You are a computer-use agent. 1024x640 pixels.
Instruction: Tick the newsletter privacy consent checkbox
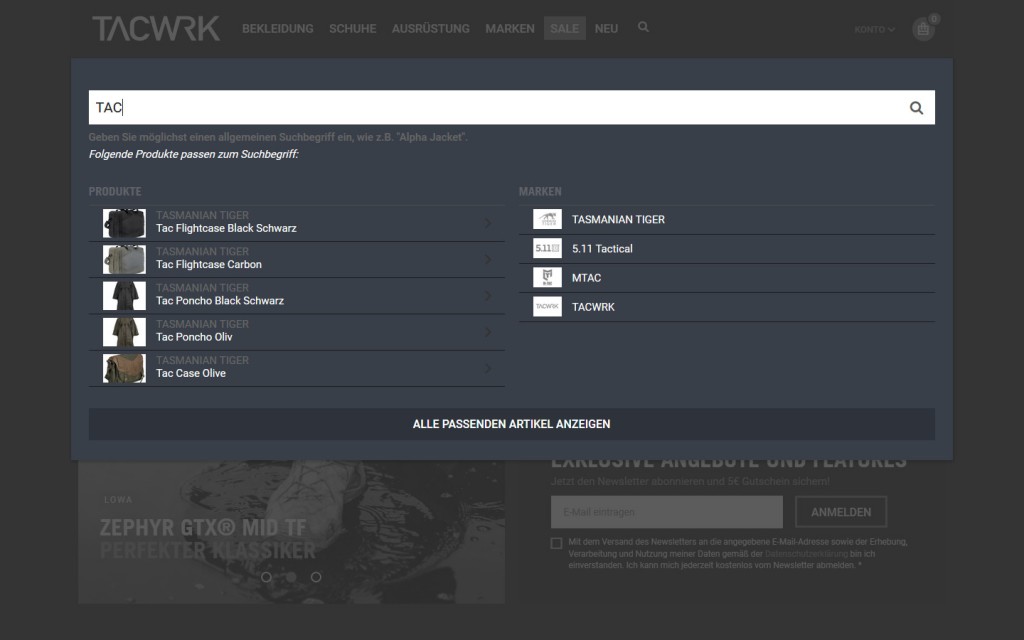[556, 543]
